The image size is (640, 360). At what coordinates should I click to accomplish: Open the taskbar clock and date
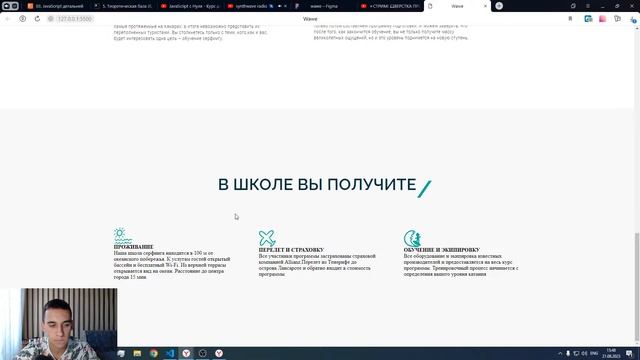[x=611, y=353]
